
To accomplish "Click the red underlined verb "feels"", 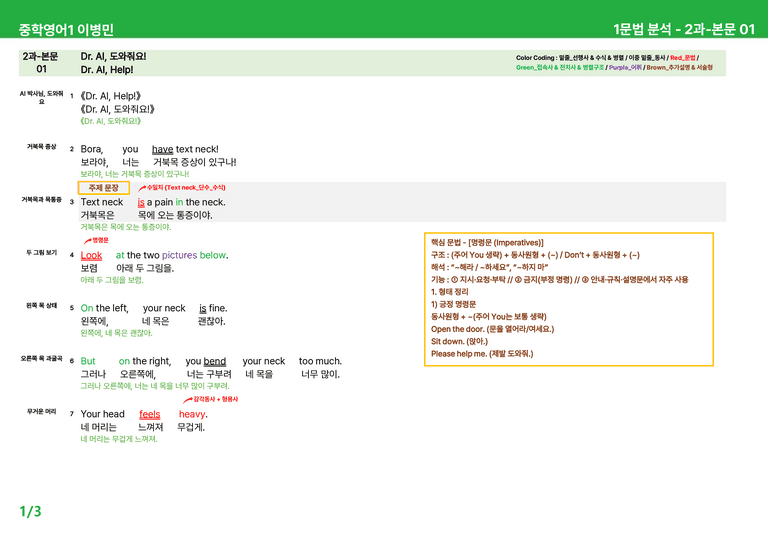I will 149,414.
